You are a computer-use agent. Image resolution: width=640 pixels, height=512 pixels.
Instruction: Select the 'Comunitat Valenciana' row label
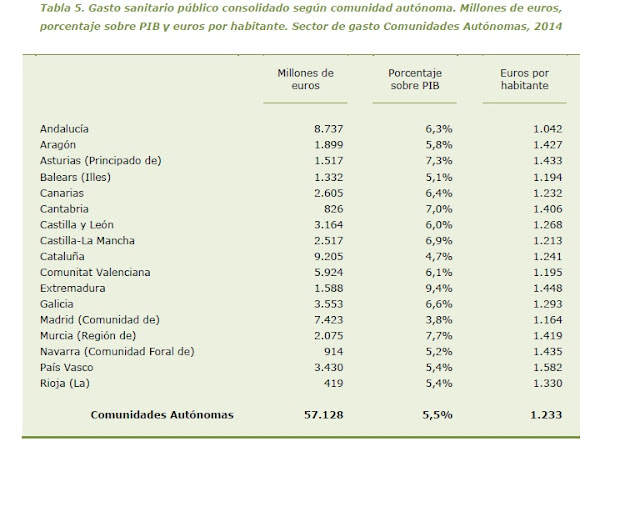(95, 272)
